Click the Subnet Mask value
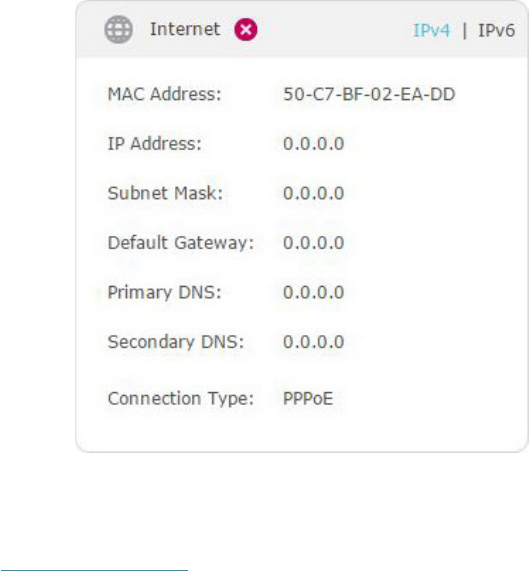 pos(313,193)
